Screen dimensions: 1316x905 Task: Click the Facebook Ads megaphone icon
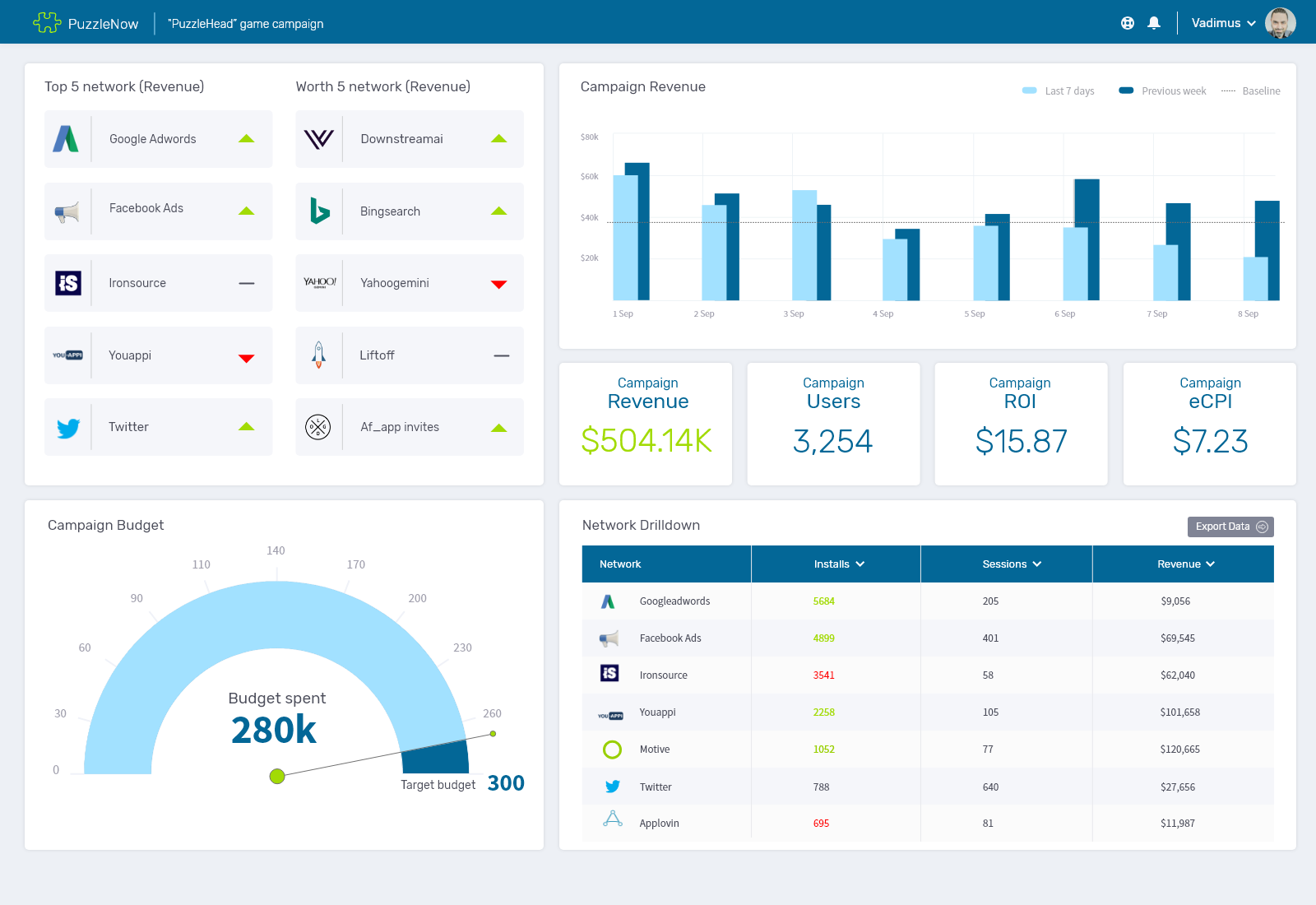68,211
